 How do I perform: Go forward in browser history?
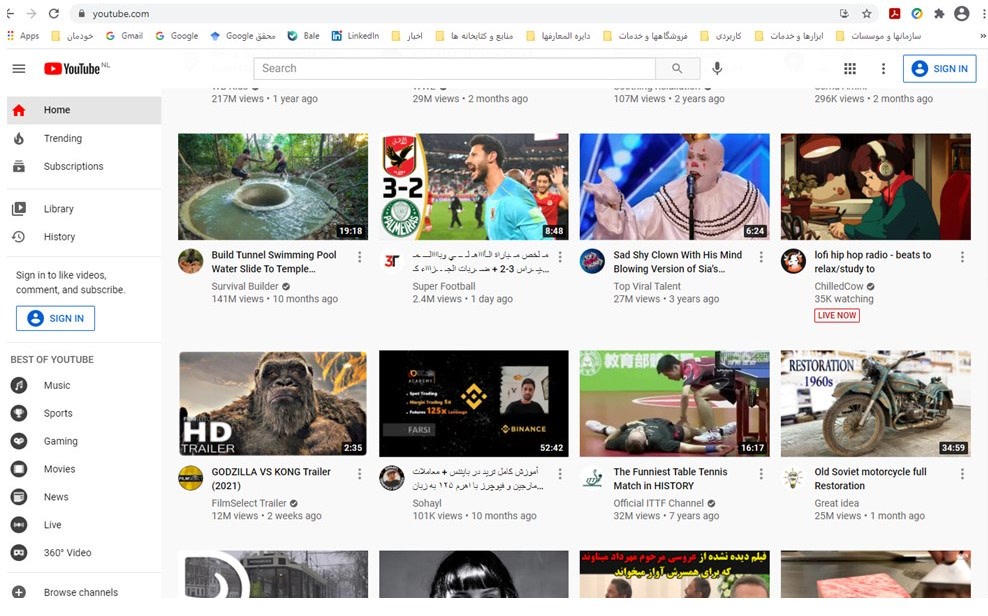coord(32,13)
